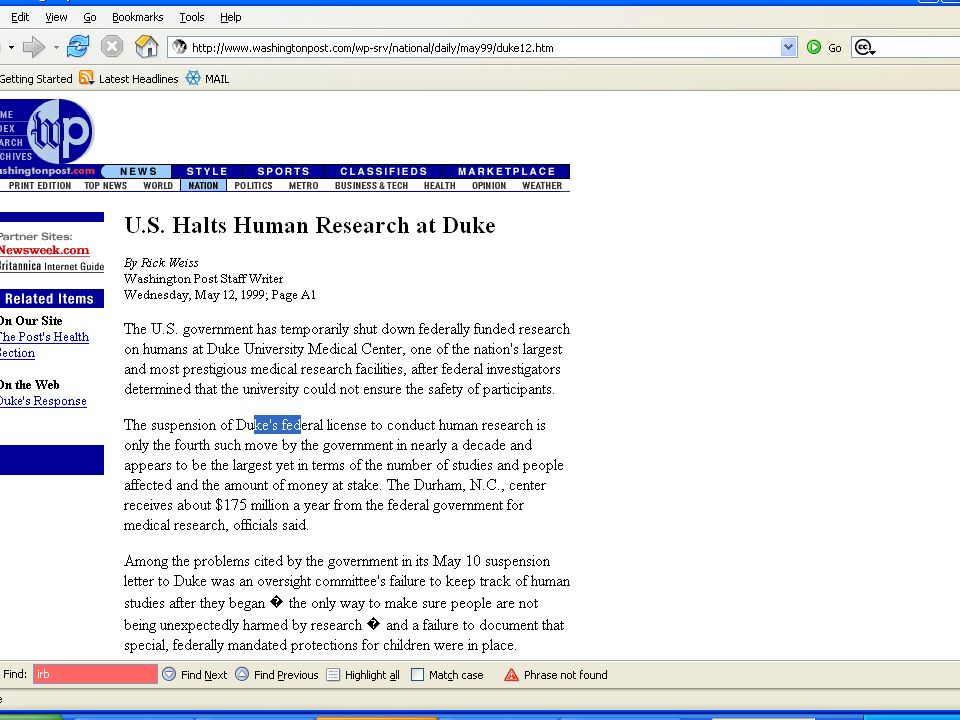The image size is (960, 720).
Task: Open the WEATHER subsection
Action: 542,186
